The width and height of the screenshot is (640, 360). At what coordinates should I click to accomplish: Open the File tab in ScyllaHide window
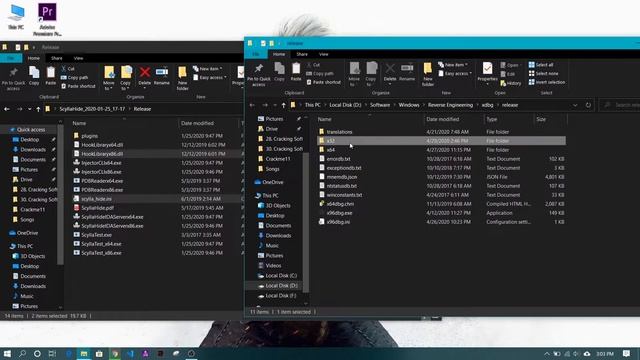[x=11, y=58]
